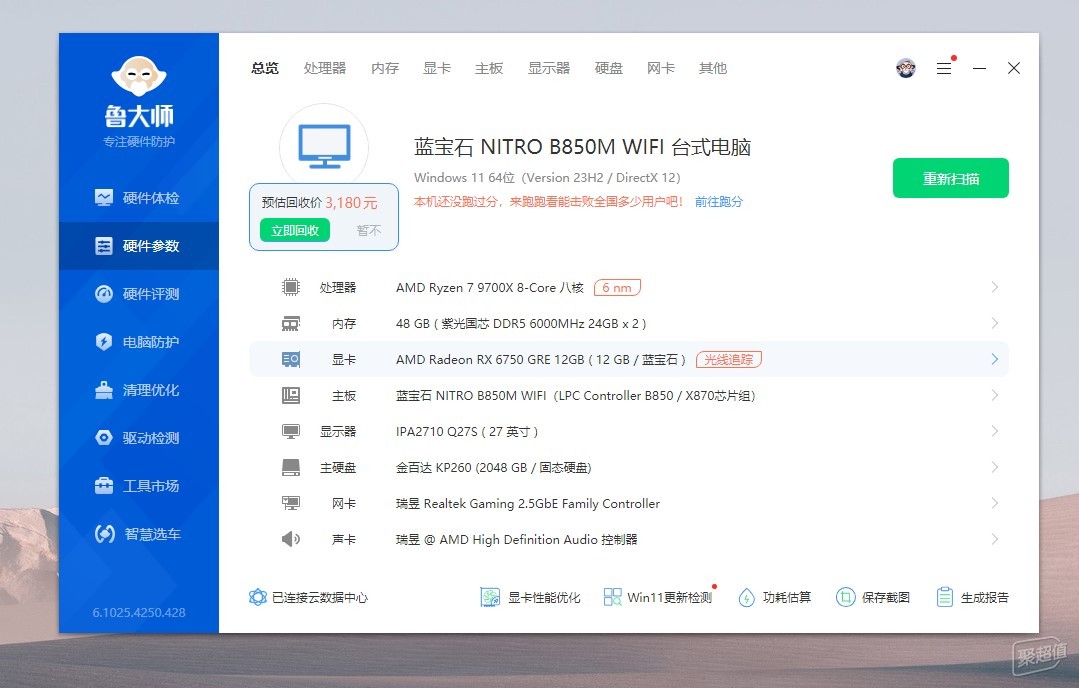Click the 主板 motherboard icon
The height and width of the screenshot is (688, 1079).
point(291,396)
